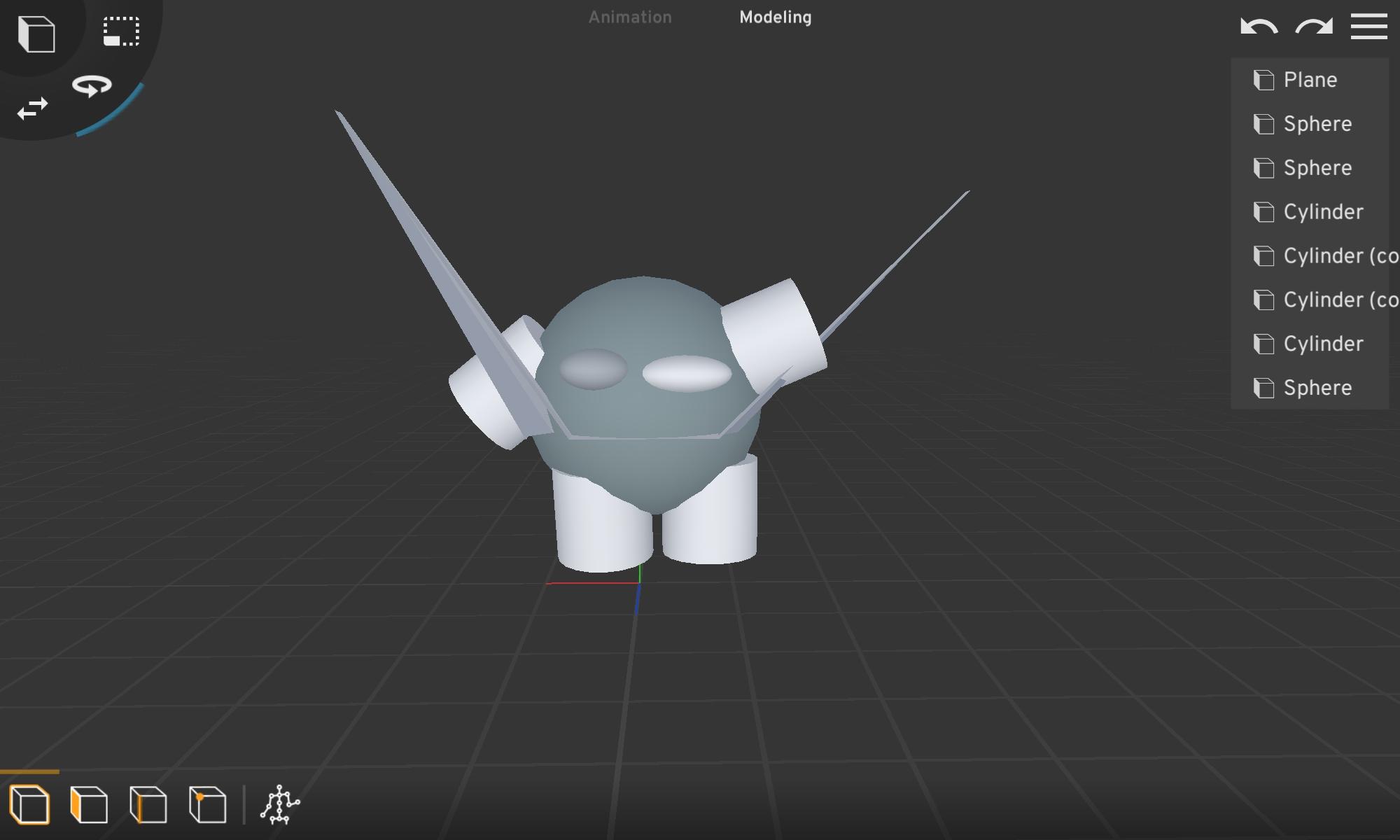Select edge mode cube icon
This screenshot has height=840, width=1400.
(x=148, y=804)
